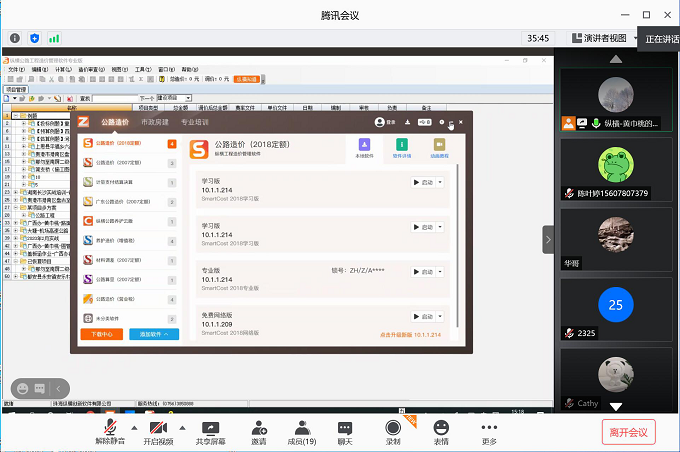This screenshot has height=452, width=680.
Task: Page participant list down with bottom arrow
Action: click(616, 406)
